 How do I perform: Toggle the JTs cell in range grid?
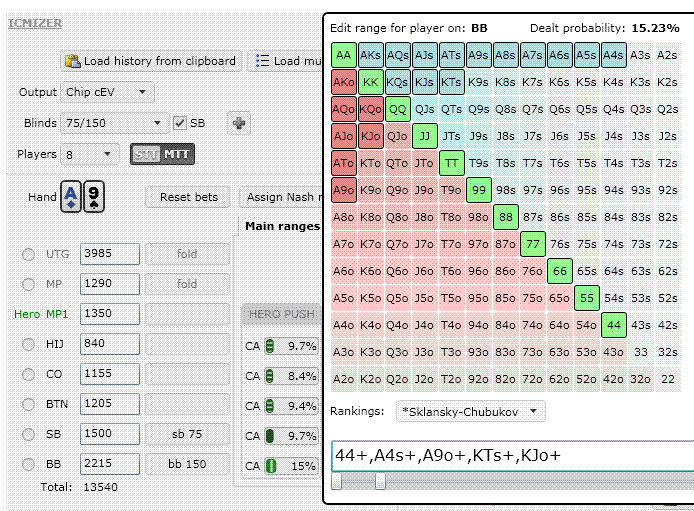pos(451,136)
